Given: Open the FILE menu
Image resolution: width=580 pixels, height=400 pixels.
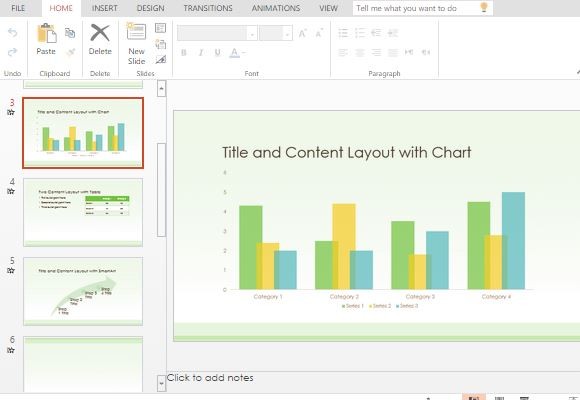Looking at the screenshot, I should (x=18, y=8).
